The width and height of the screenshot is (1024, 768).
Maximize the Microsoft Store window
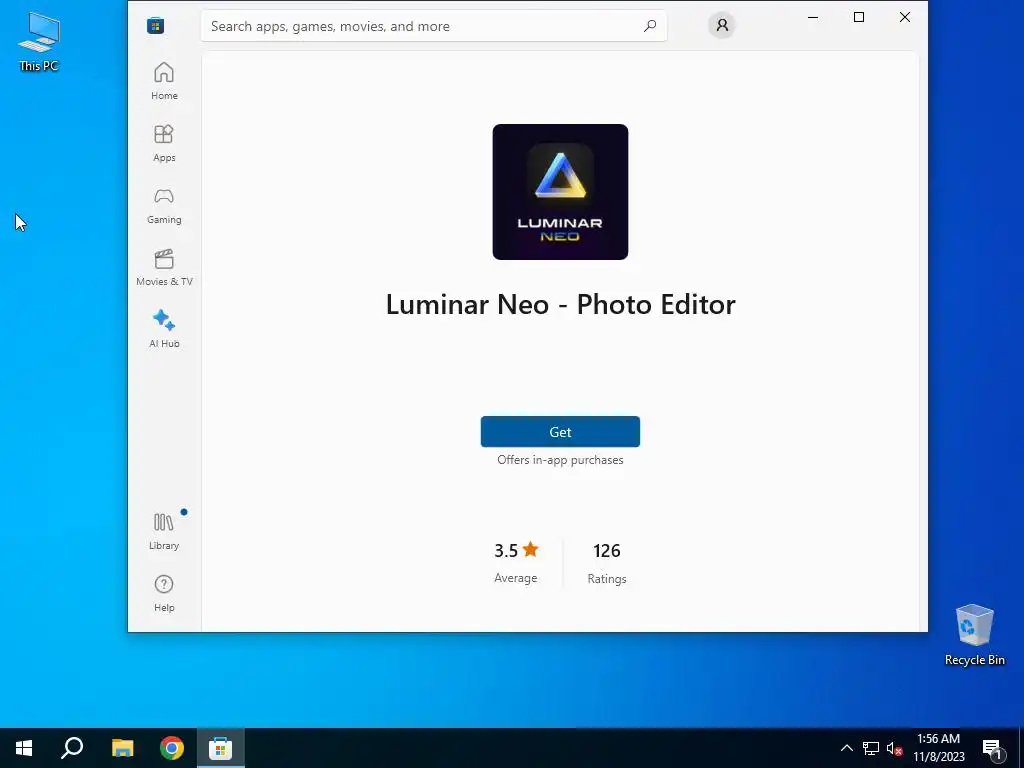[x=859, y=18]
